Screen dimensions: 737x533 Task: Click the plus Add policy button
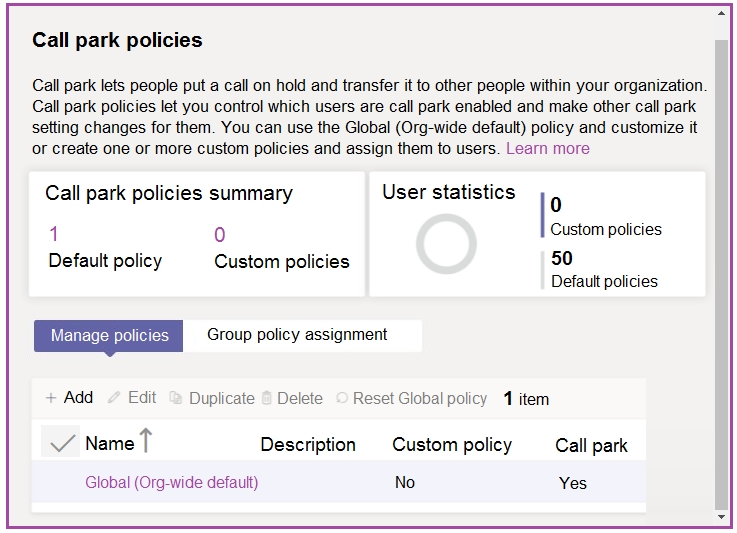[68, 398]
